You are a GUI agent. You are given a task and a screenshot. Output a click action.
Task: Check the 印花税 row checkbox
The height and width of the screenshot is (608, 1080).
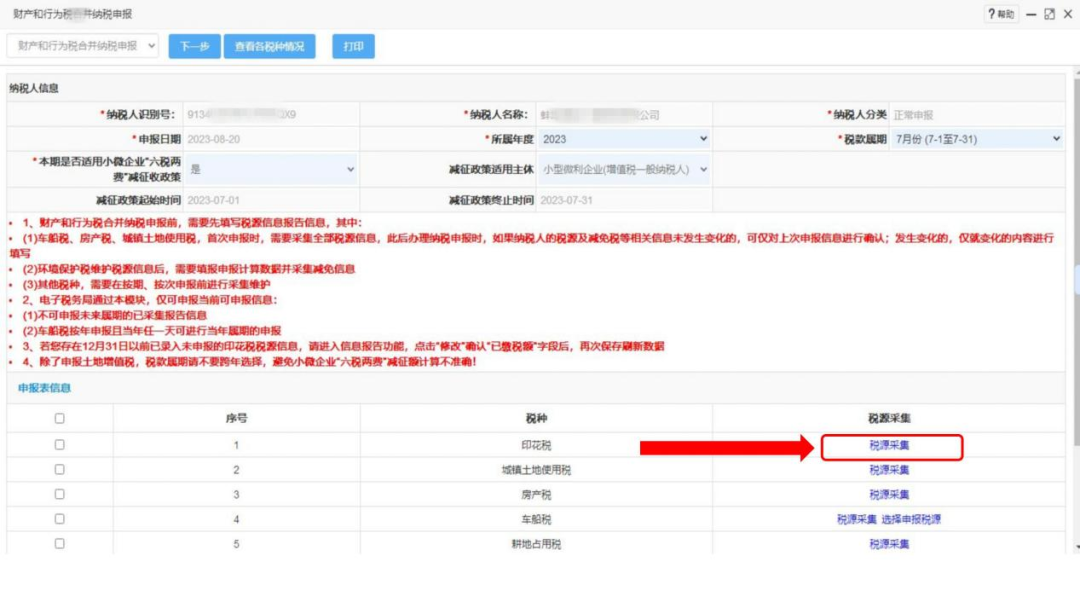pyautogui.click(x=60, y=445)
